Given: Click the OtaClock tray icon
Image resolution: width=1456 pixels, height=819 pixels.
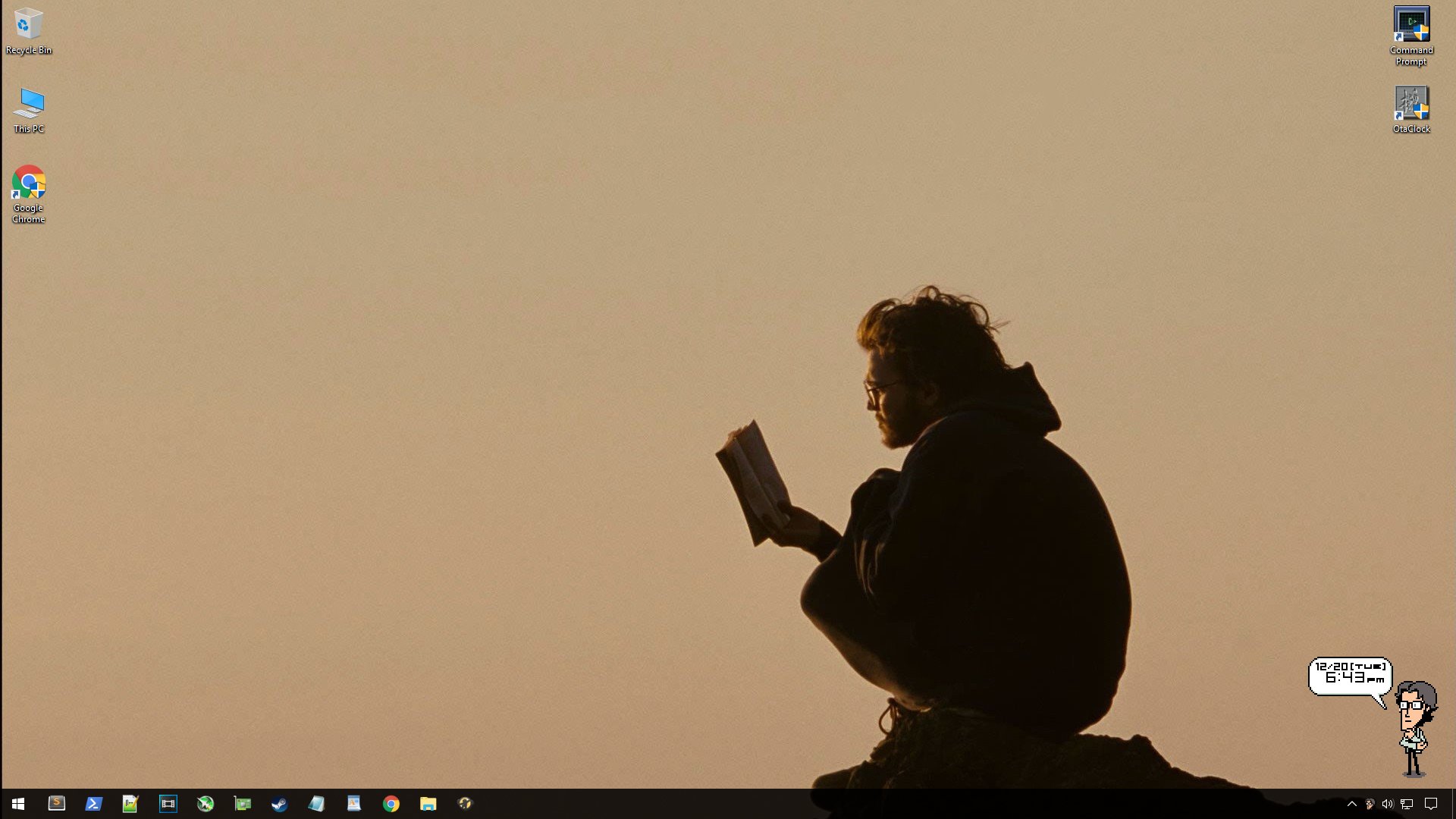Looking at the screenshot, I should click(x=1370, y=804).
